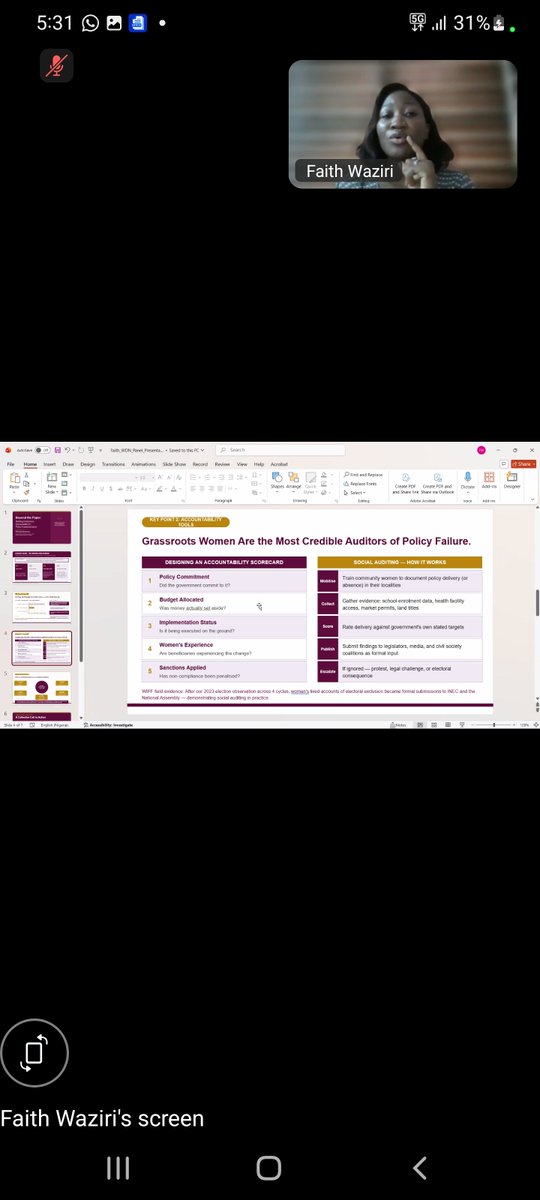Image resolution: width=540 pixels, height=1200 pixels.
Task: Click 'Women's Experience' scorecard row
Action: tap(224, 648)
